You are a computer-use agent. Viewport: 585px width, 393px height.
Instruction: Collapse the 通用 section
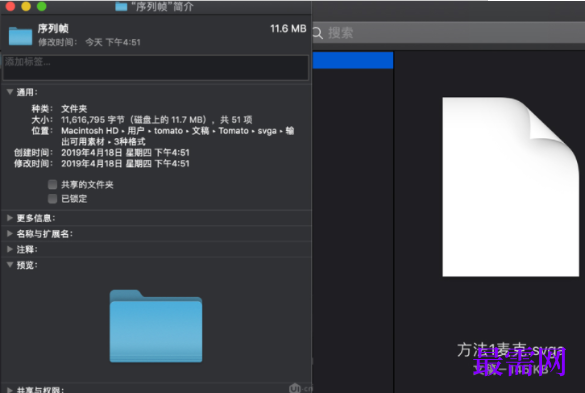[10, 92]
